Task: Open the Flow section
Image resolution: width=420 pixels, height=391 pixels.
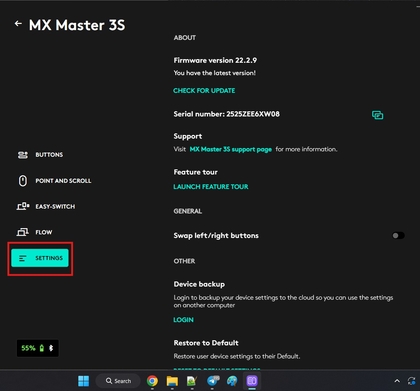Action: coord(35,232)
